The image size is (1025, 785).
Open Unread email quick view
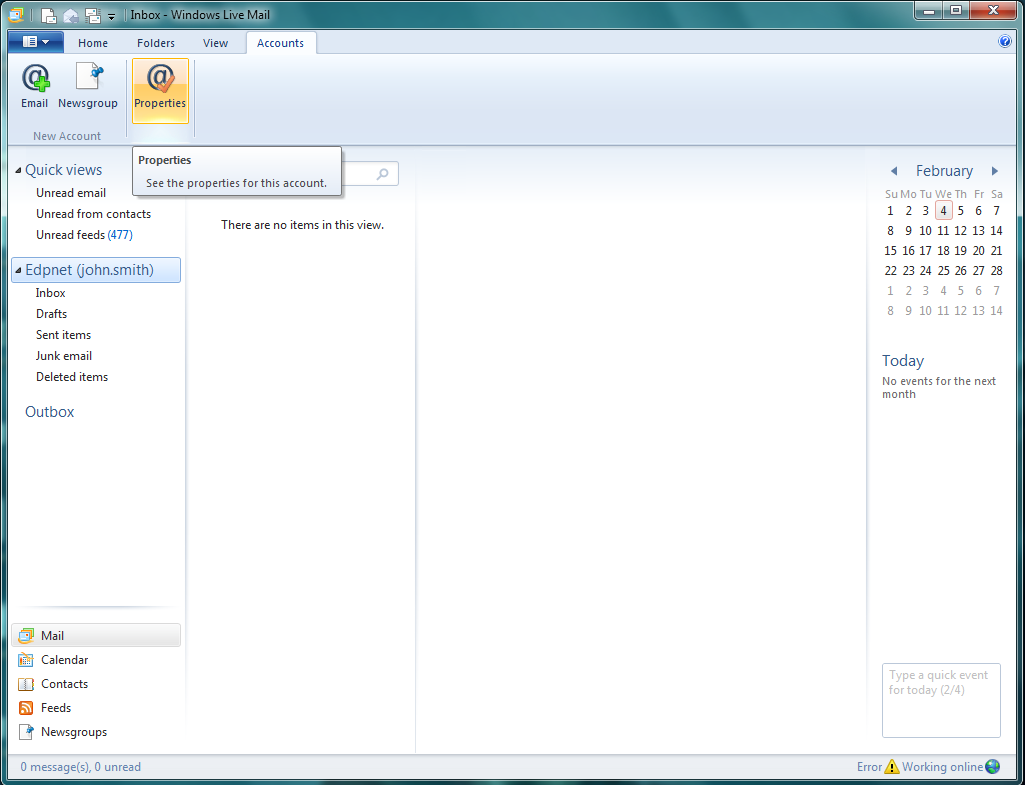point(71,193)
